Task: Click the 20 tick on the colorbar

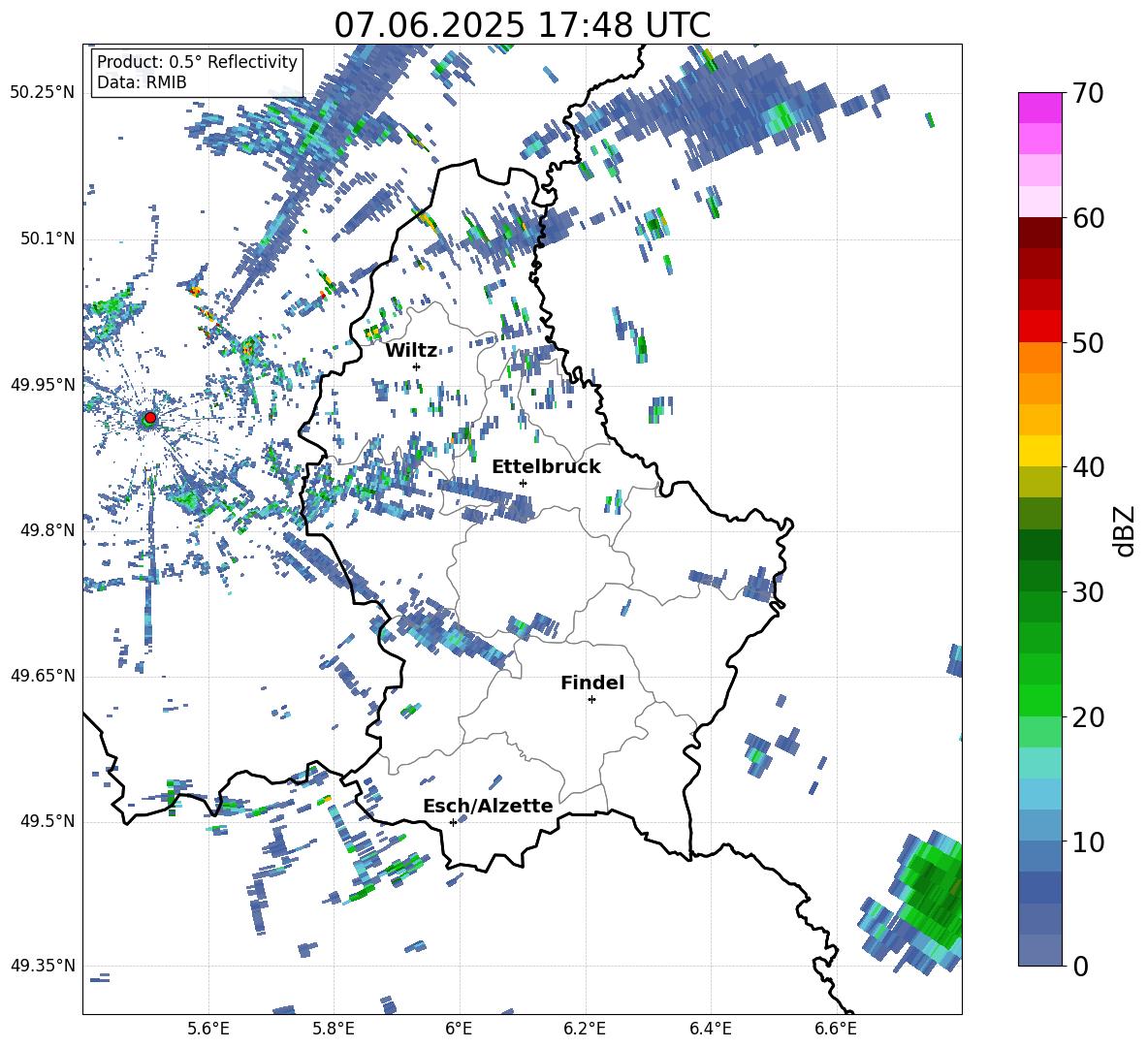Action: pyautogui.click(x=1087, y=717)
